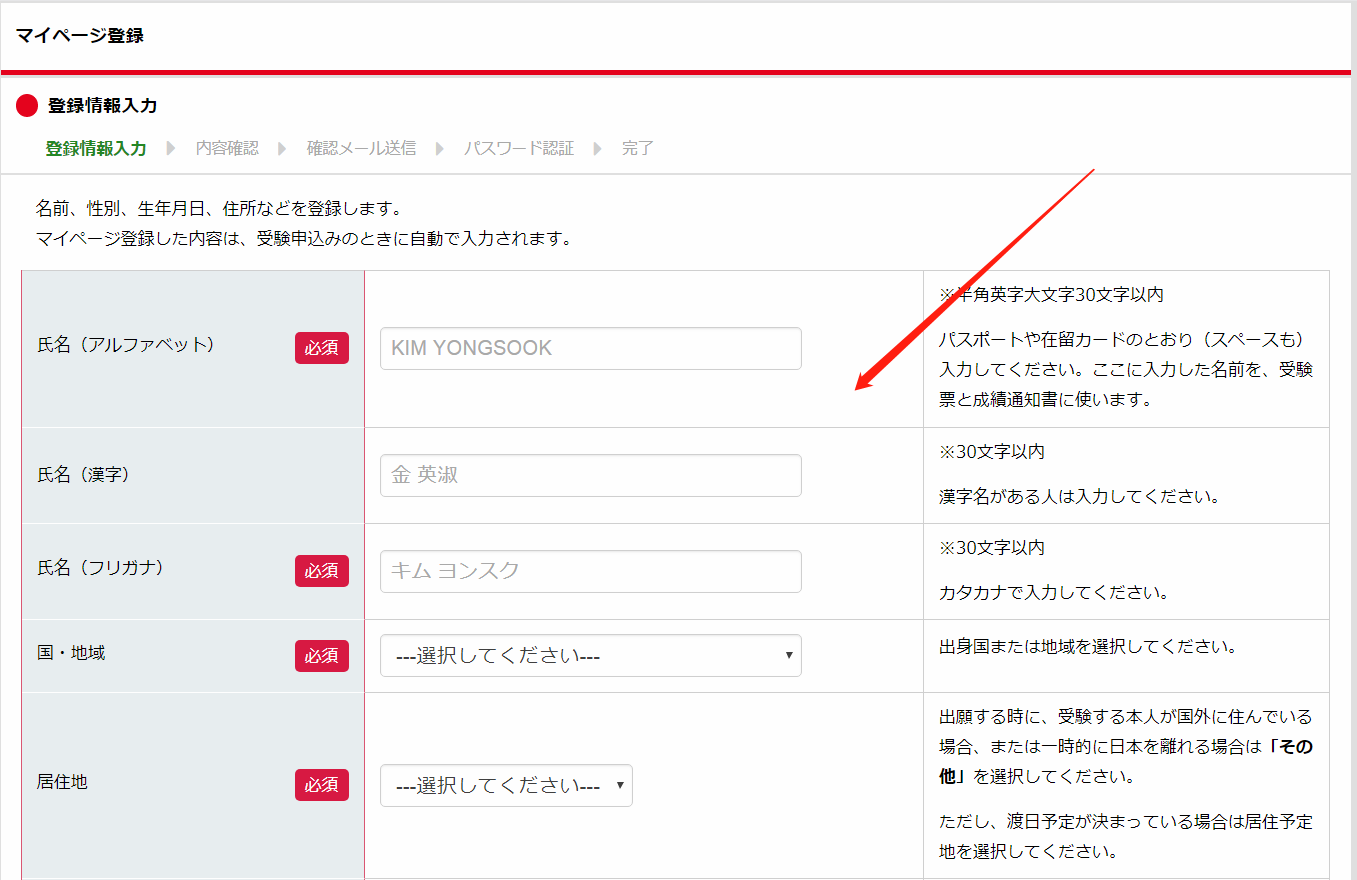Click the dropdown arrow in the 国・地域 selector

(787, 655)
